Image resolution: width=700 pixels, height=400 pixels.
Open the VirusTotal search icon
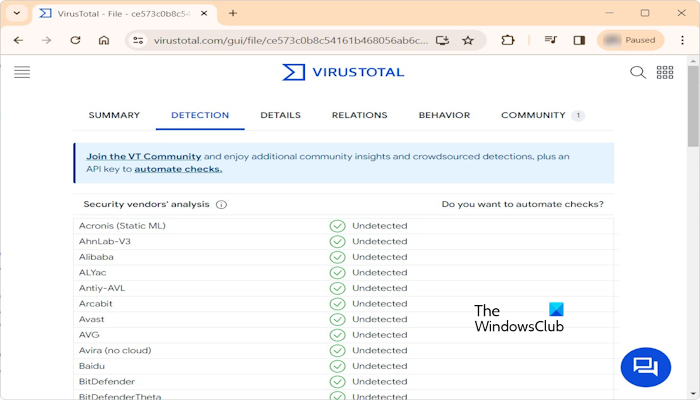(638, 72)
